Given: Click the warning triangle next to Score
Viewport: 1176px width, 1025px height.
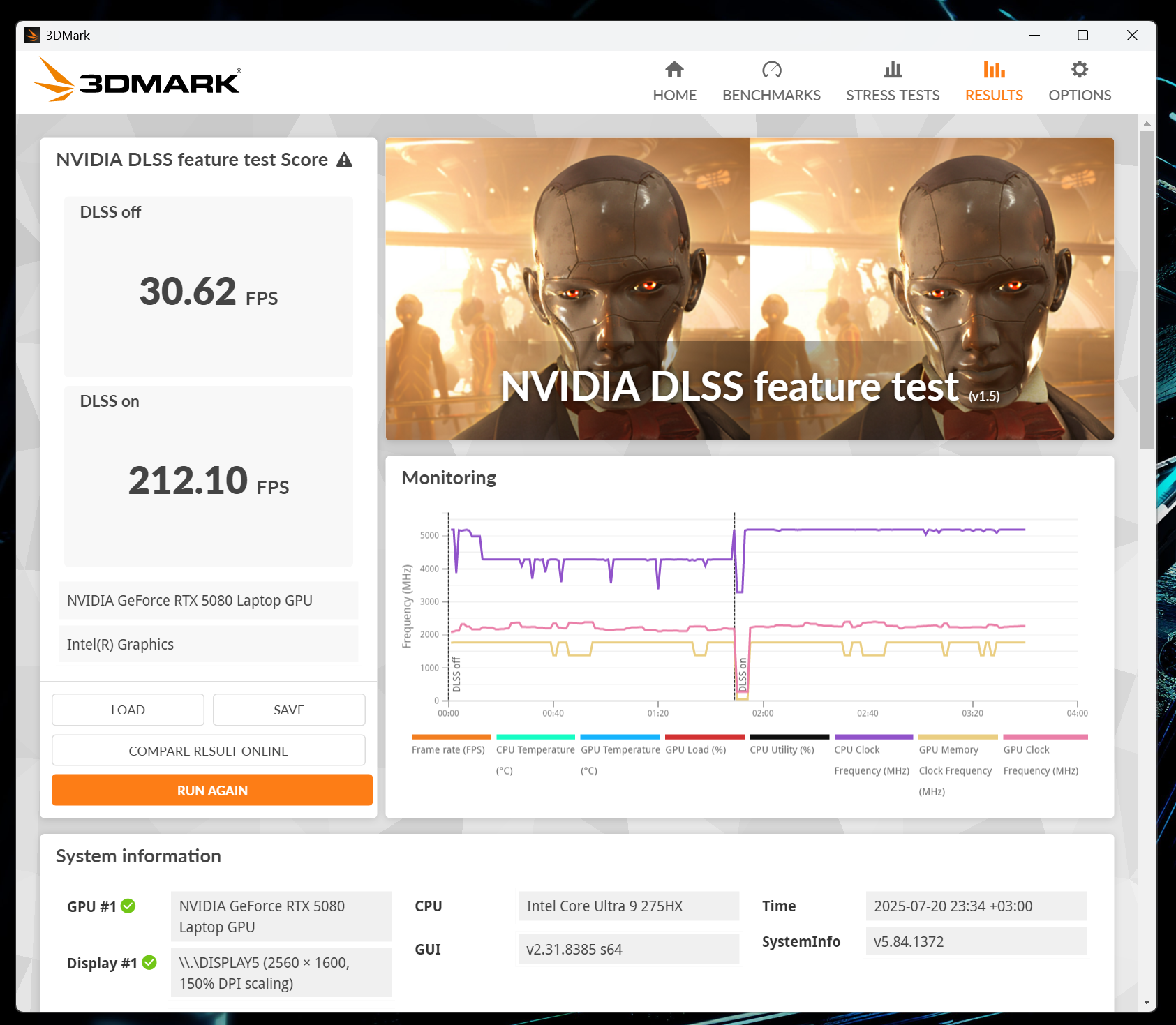Looking at the screenshot, I should [x=344, y=160].
